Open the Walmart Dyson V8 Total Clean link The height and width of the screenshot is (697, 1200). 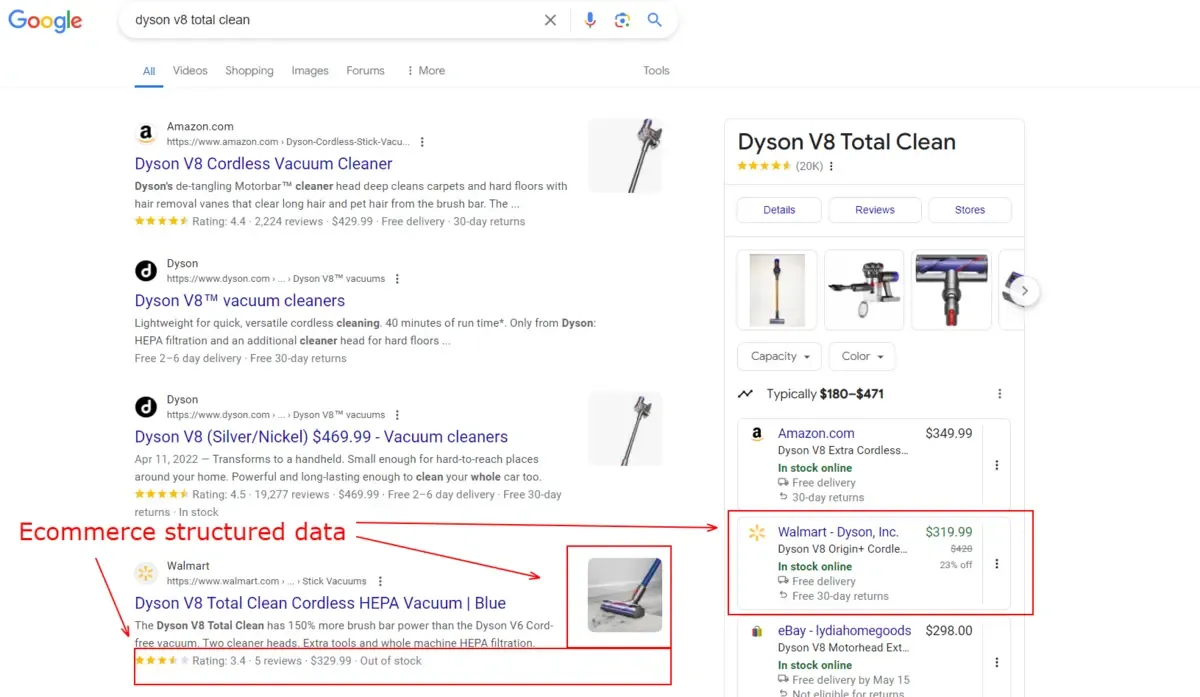coord(320,603)
